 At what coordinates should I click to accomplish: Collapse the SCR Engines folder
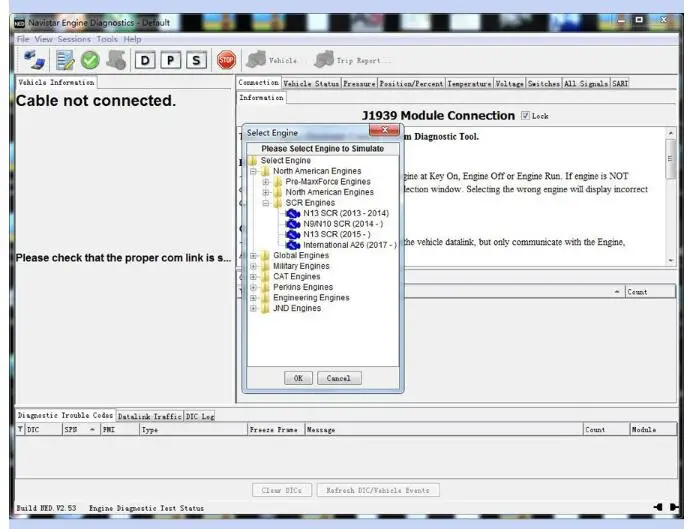click(x=265, y=203)
